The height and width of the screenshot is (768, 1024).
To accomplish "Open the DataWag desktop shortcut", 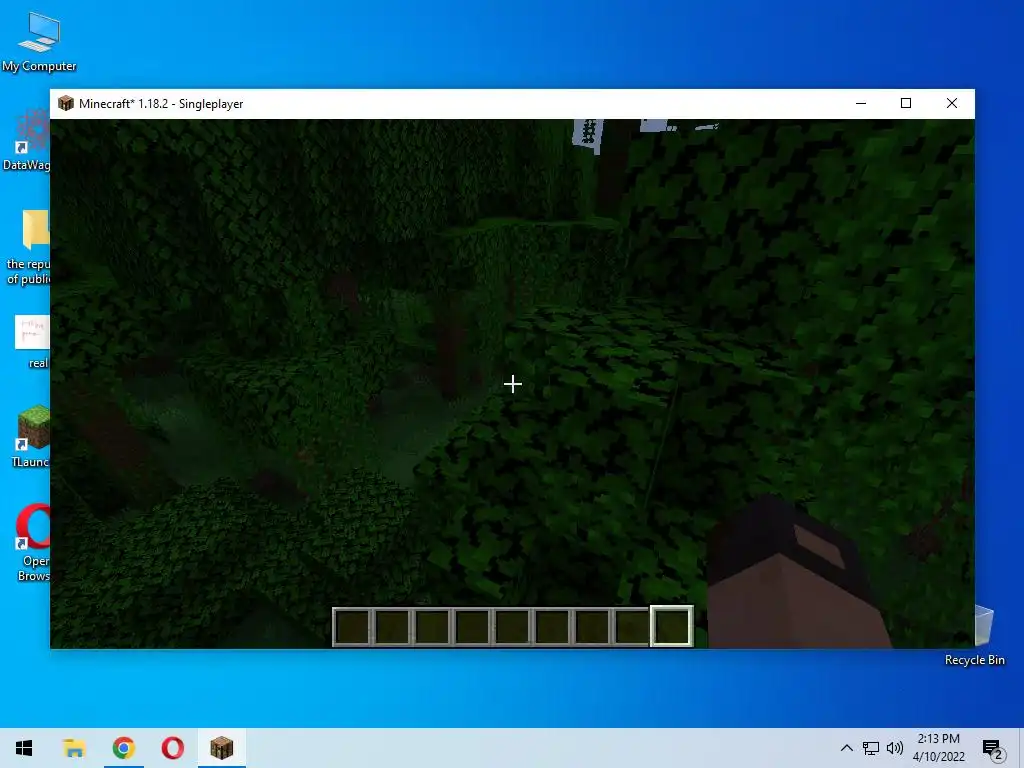I will pyautogui.click(x=26, y=140).
